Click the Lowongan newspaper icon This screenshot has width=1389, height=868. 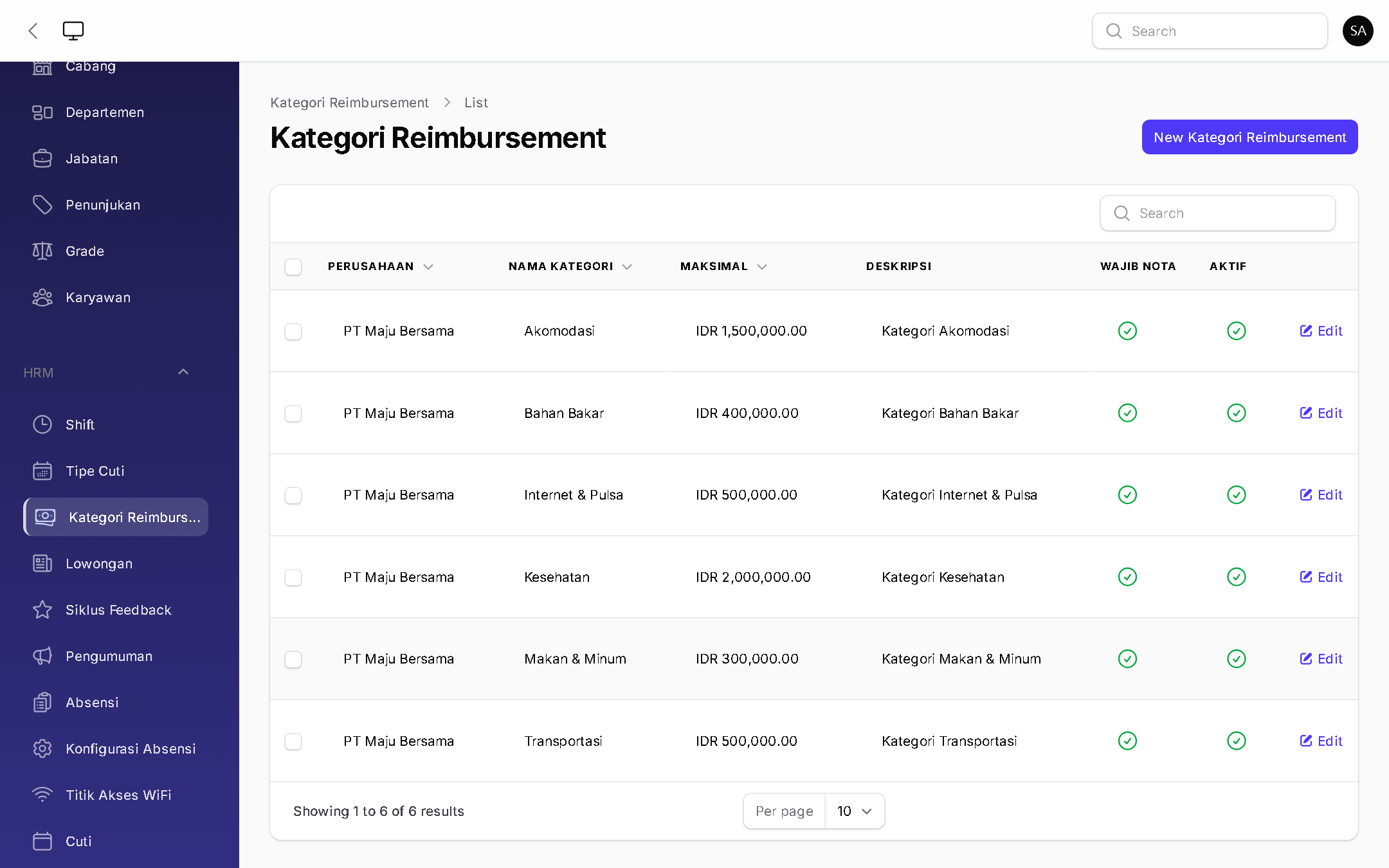[x=42, y=564]
